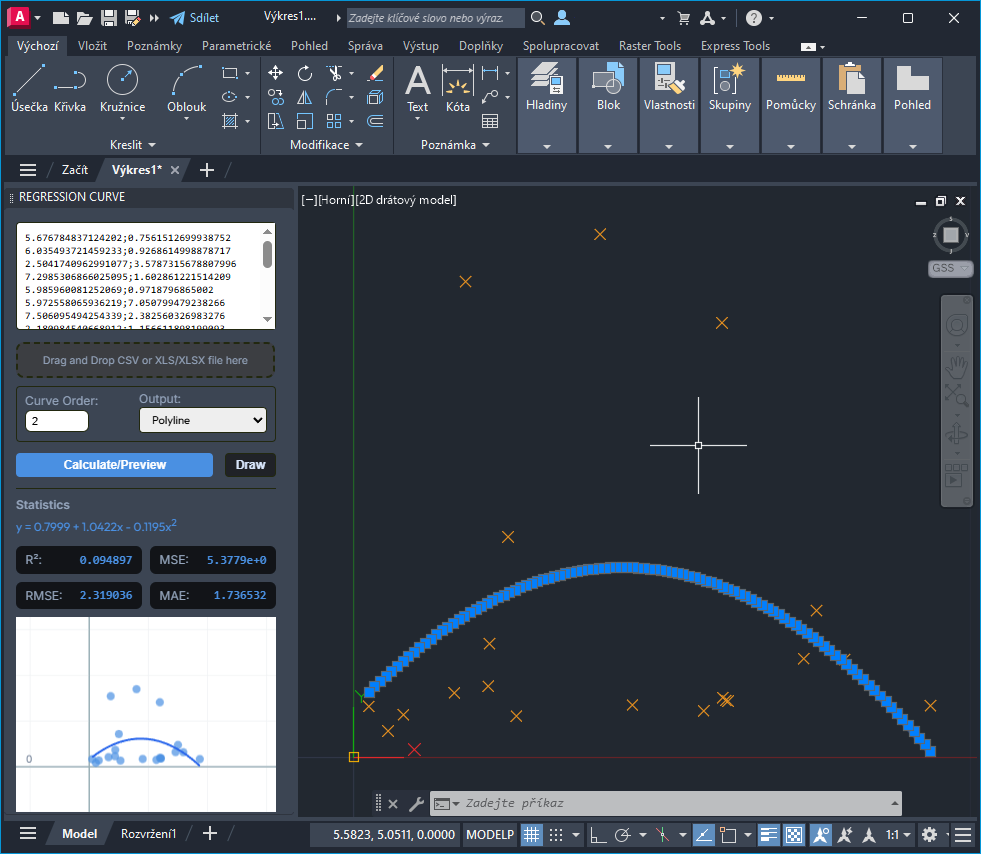The width and height of the screenshot is (981, 854).
Task: Toggle ortho mode in status bar
Action: point(597,834)
